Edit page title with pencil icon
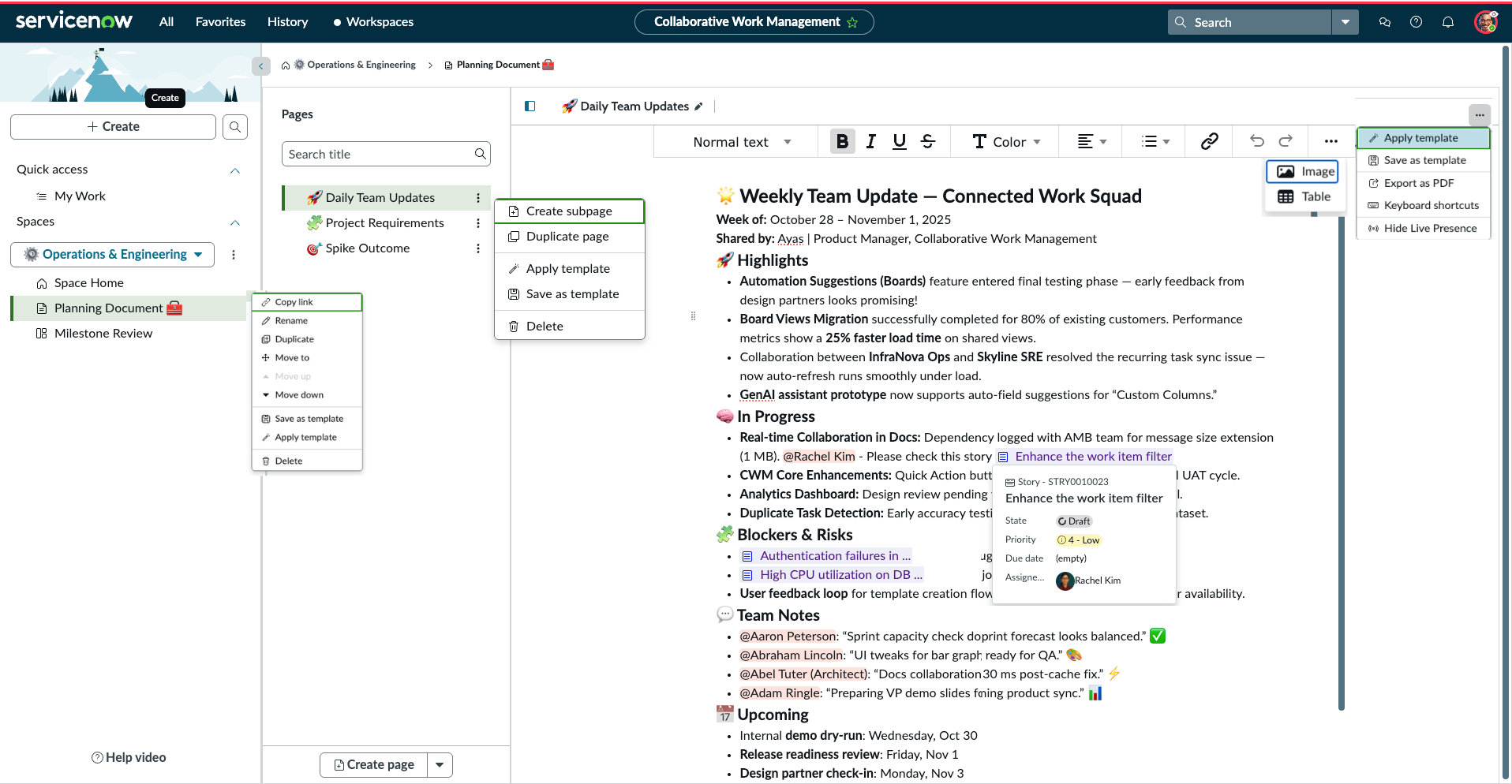 click(x=698, y=106)
